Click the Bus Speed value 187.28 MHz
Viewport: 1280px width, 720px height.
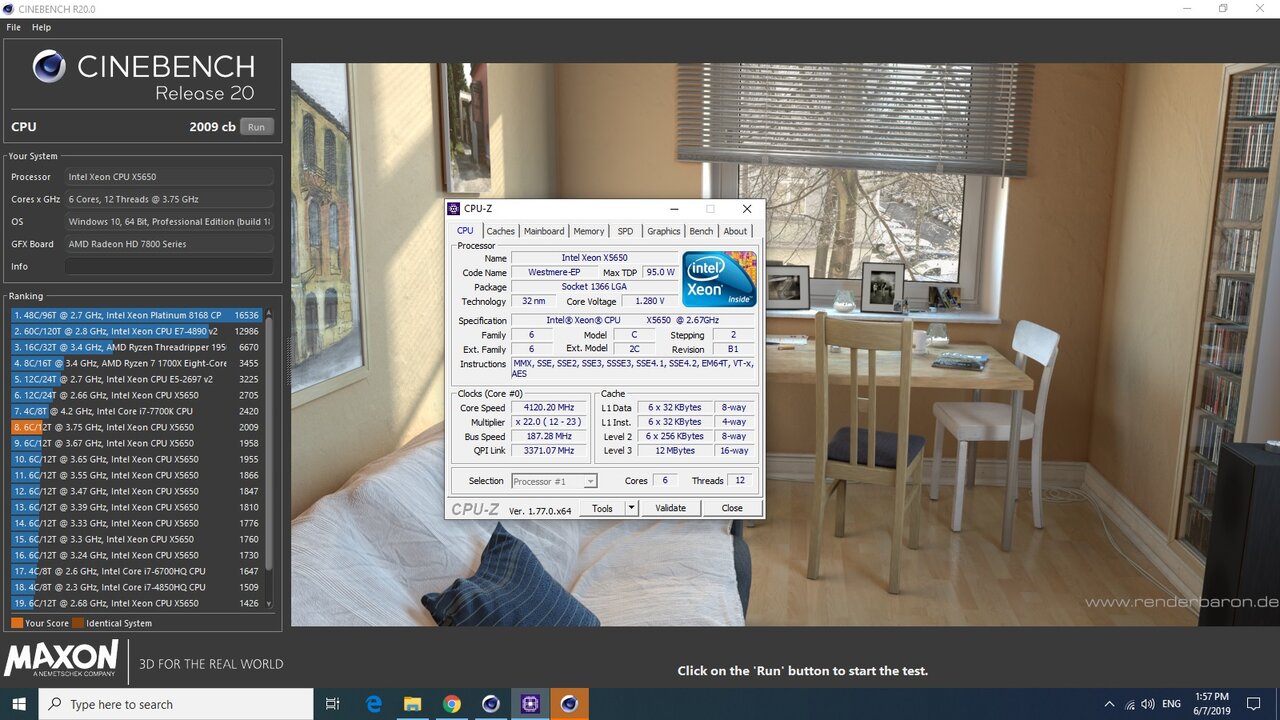tap(549, 437)
